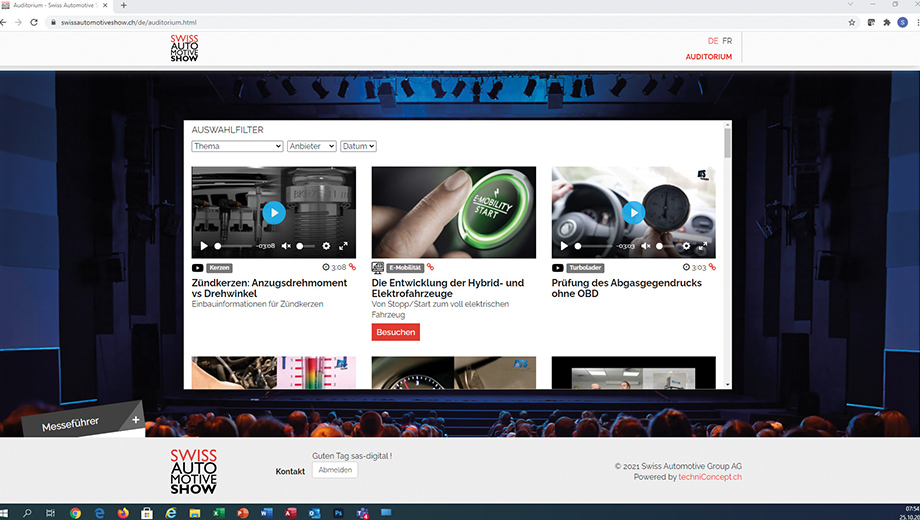This screenshot has width=920, height=520.
Task: Bookmark this page with star icon
Action: [x=852, y=22]
